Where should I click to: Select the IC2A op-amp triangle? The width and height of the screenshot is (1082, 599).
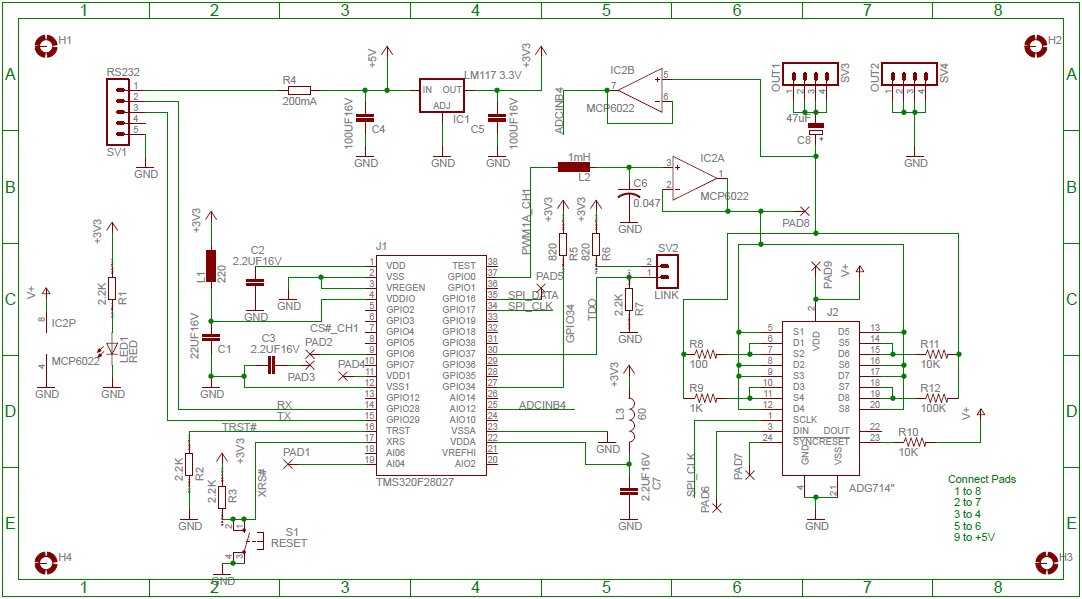click(x=697, y=178)
